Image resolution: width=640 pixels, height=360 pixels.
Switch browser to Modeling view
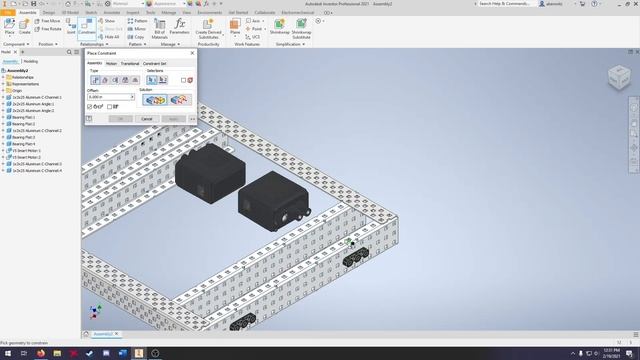click(x=31, y=62)
